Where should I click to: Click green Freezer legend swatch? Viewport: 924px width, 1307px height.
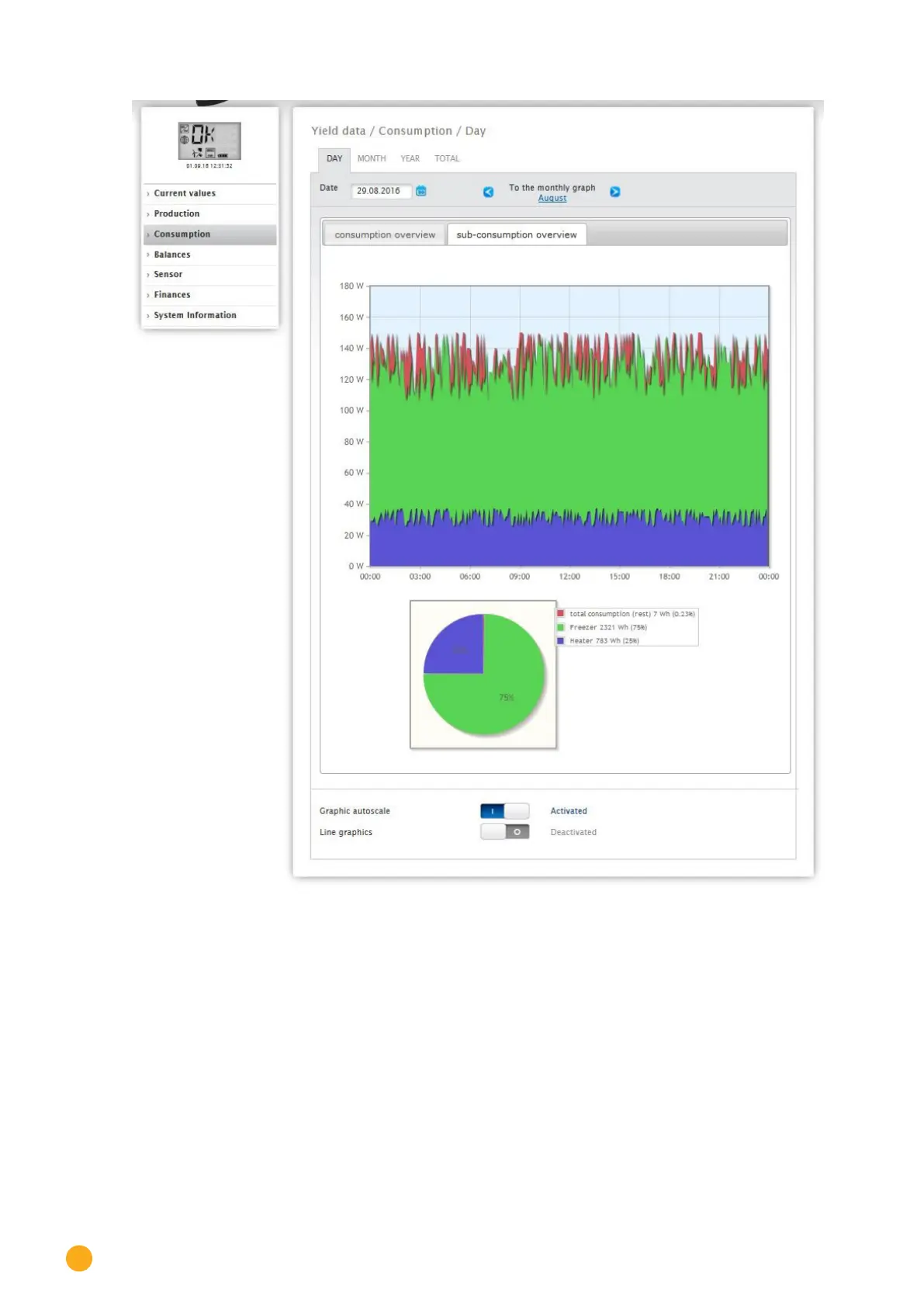click(561, 627)
